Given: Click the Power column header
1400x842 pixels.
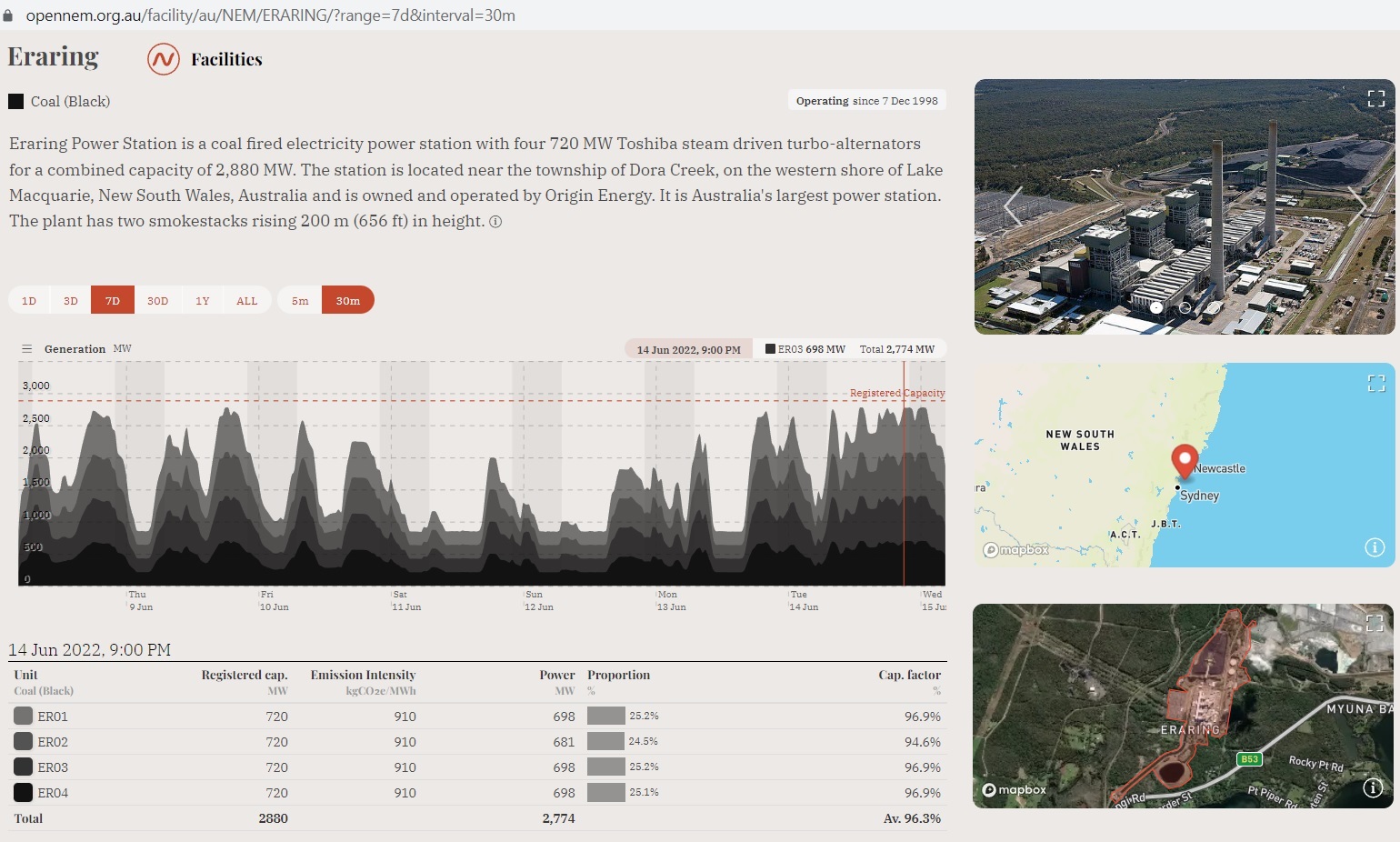Looking at the screenshot, I should point(557,675).
